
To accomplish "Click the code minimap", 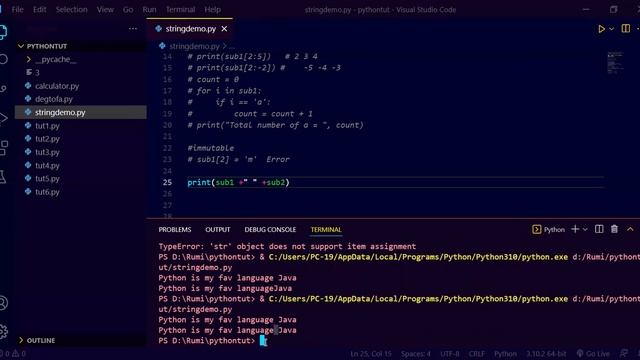I will (x=615, y=62).
